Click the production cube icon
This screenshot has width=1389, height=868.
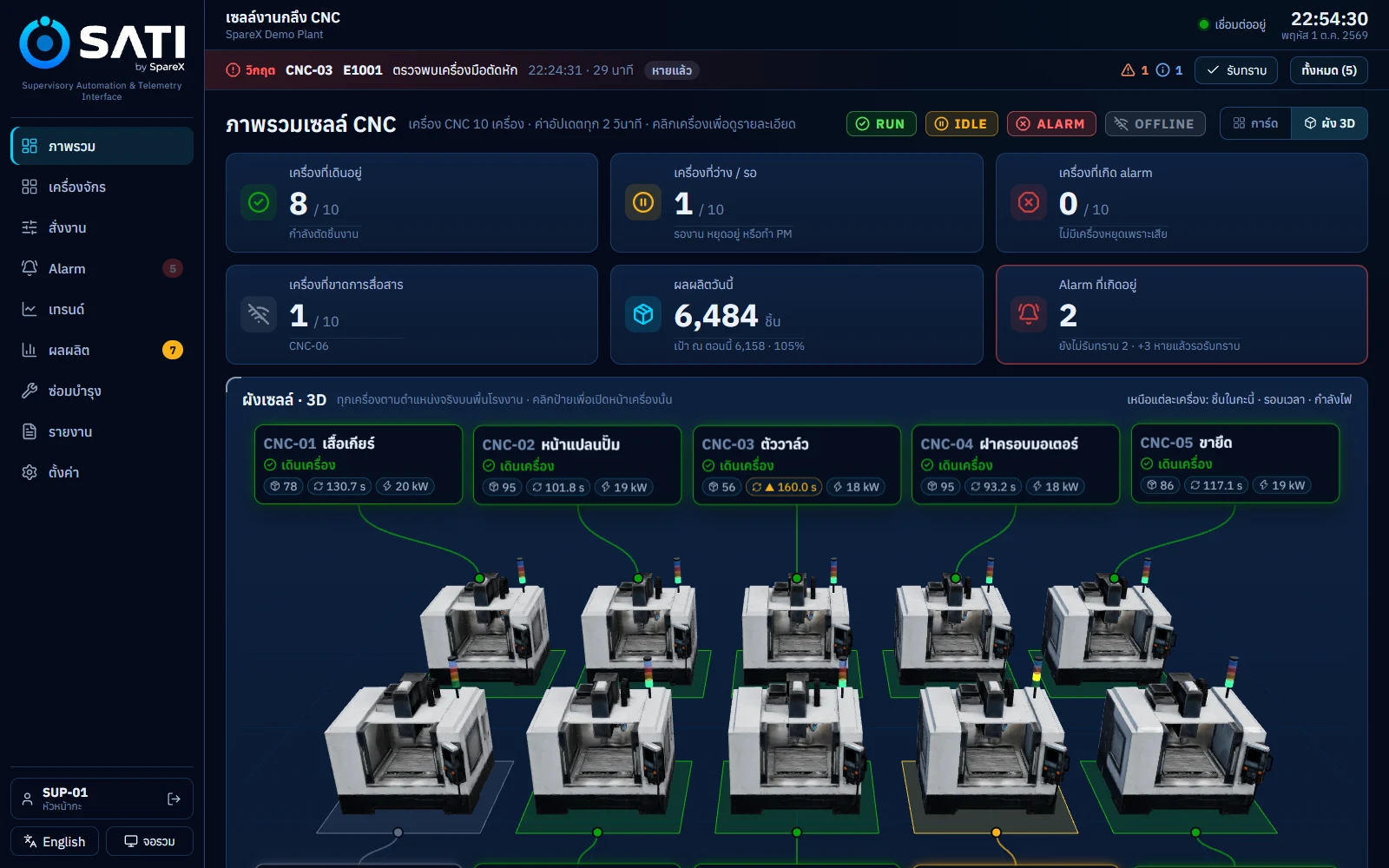coord(643,314)
